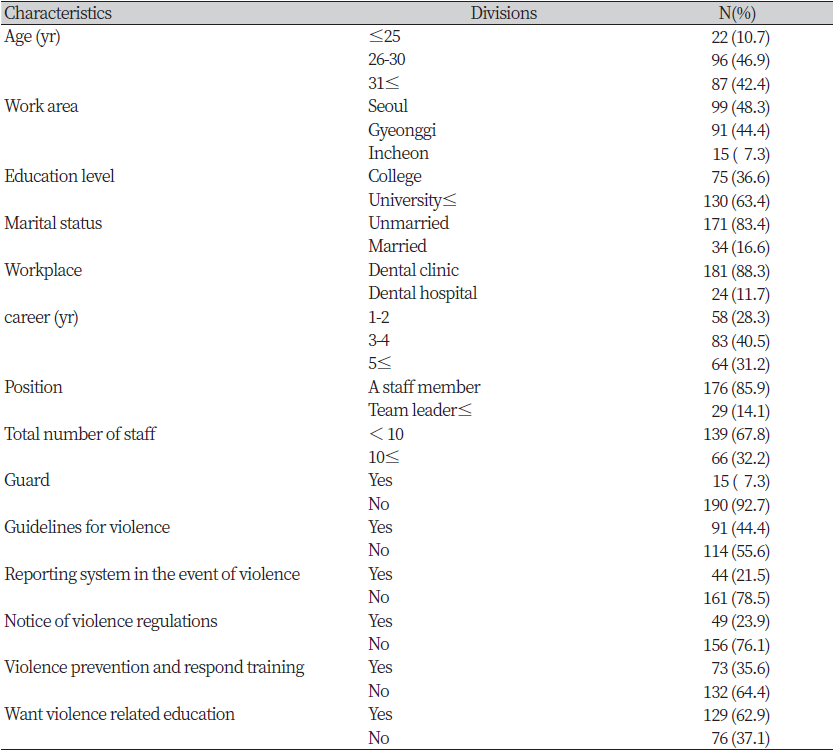Screen dimensions: 834x751
Task: Click the Incheon division cell
Action: click(x=398, y=153)
